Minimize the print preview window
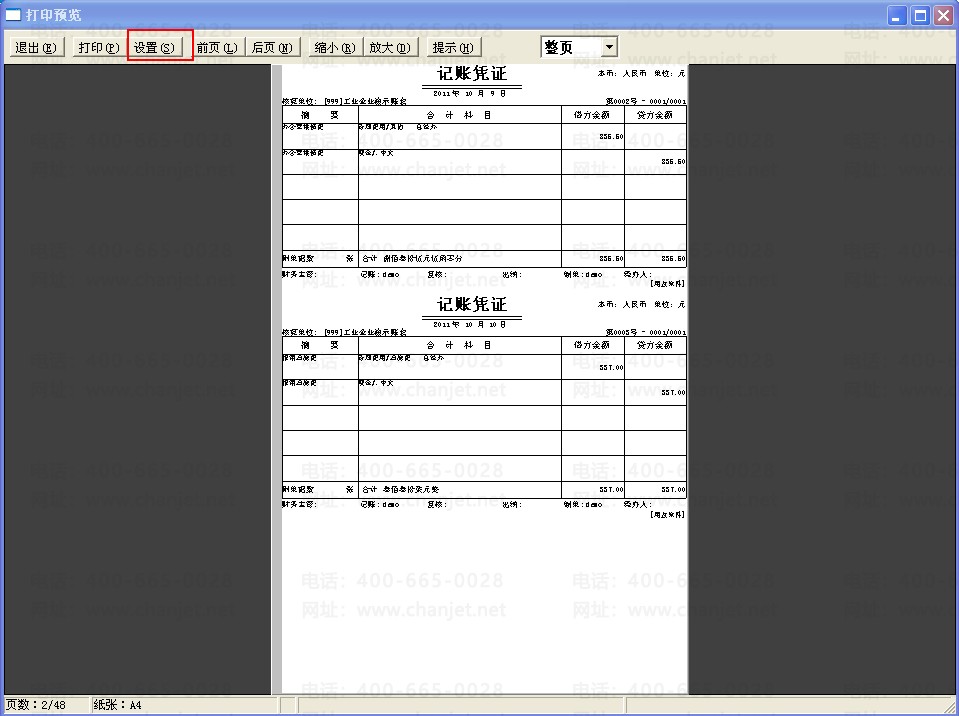 pos(897,15)
